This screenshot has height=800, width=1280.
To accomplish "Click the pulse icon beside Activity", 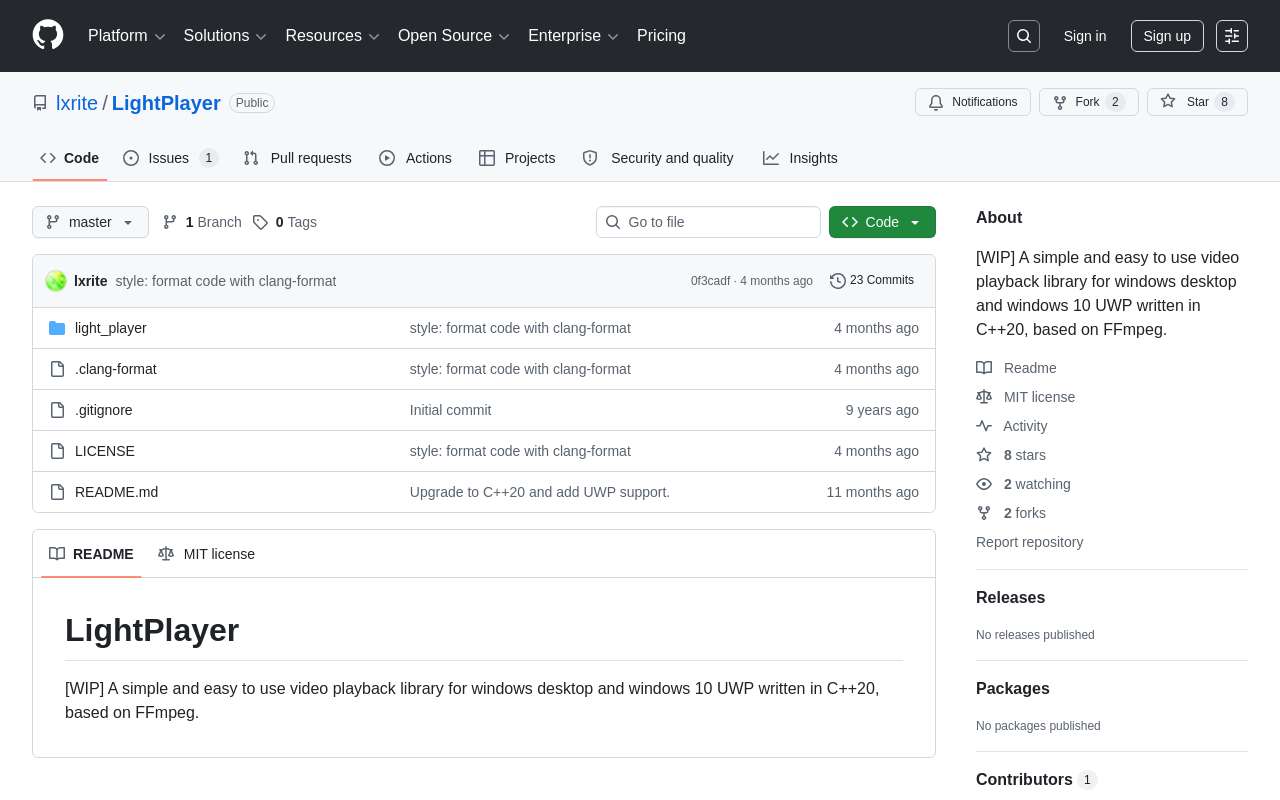I will pyautogui.click(x=984, y=426).
